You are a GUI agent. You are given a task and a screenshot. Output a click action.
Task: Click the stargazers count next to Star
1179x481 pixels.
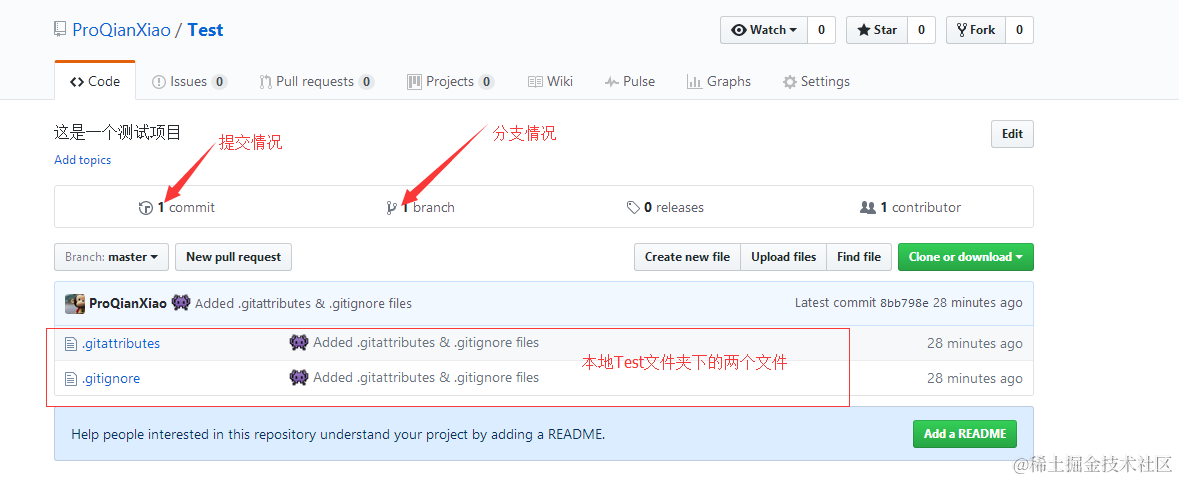pos(921,30)
